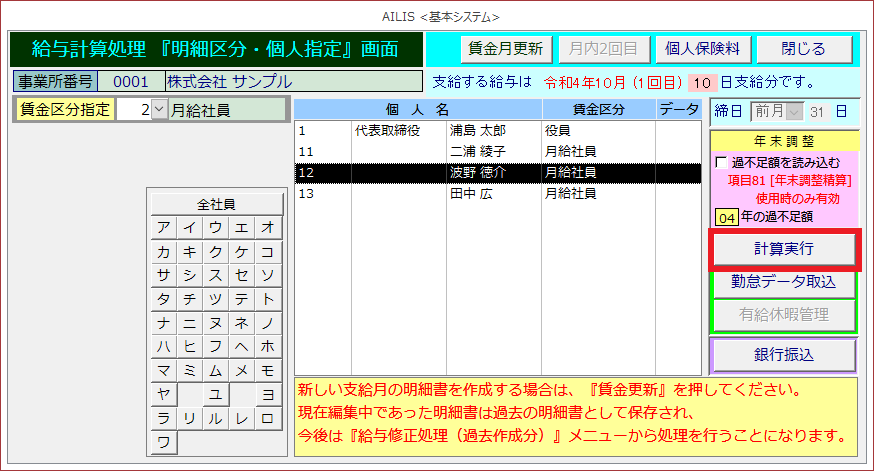Select the 全社員 filter button

click(x=216, y=203)
